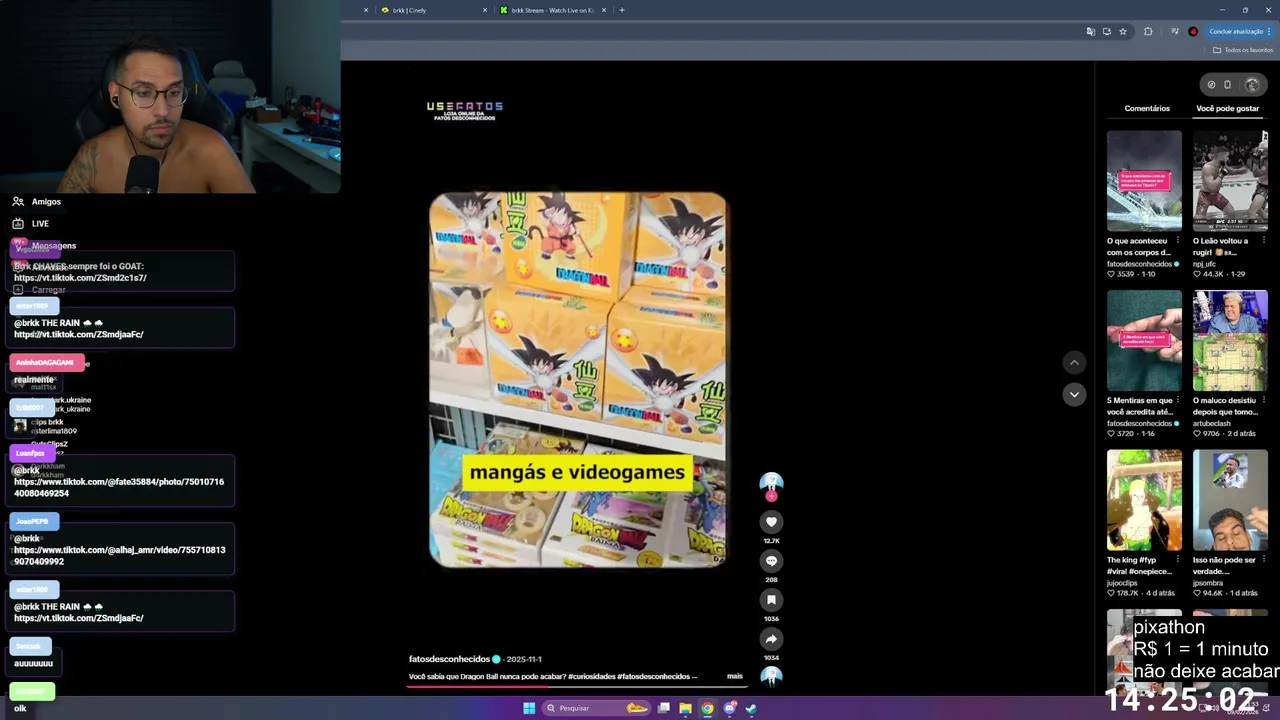Open the Mensagens sidebar item

tap(54, 246)
